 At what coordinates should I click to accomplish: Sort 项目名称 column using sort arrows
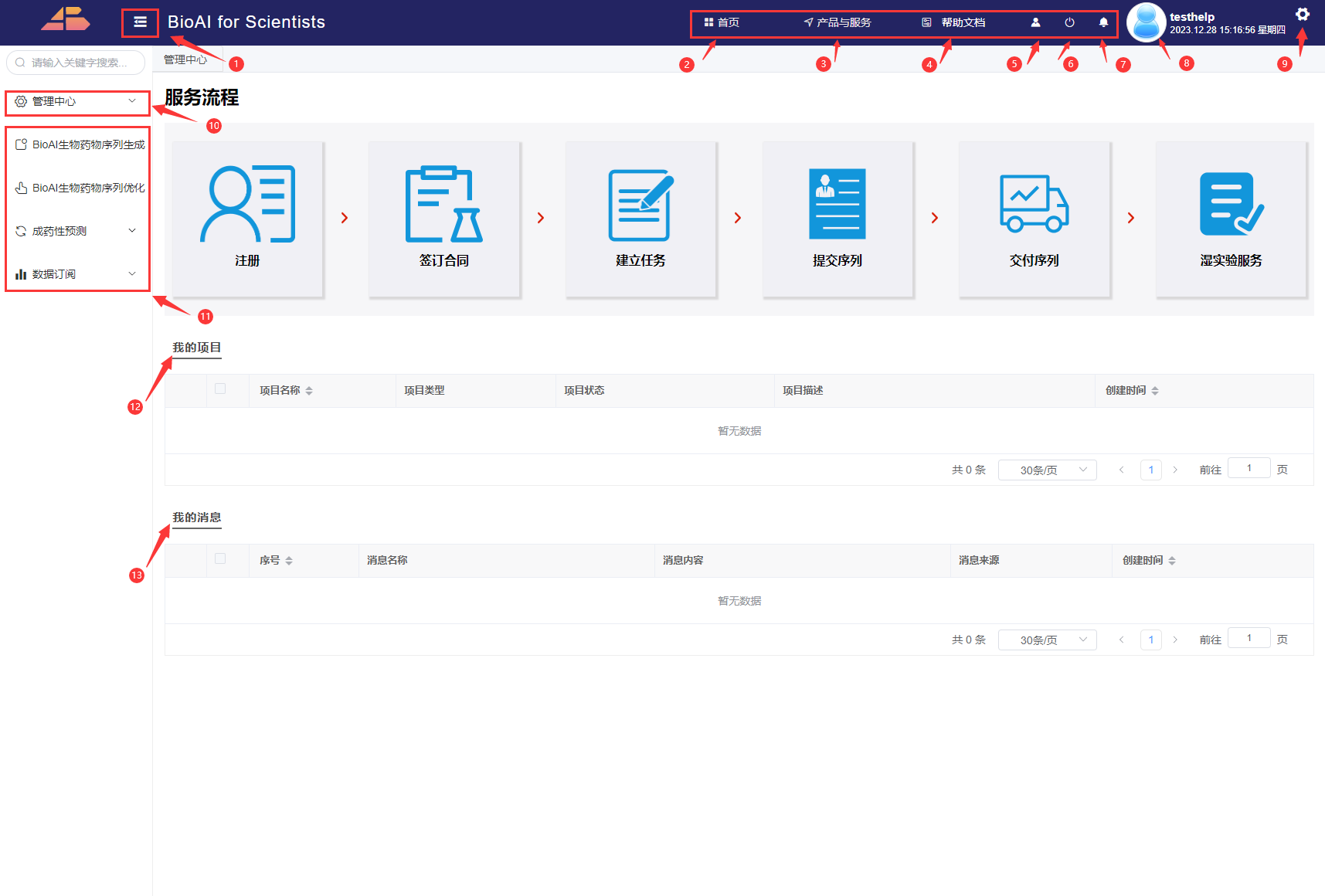[x=309, y=391]
